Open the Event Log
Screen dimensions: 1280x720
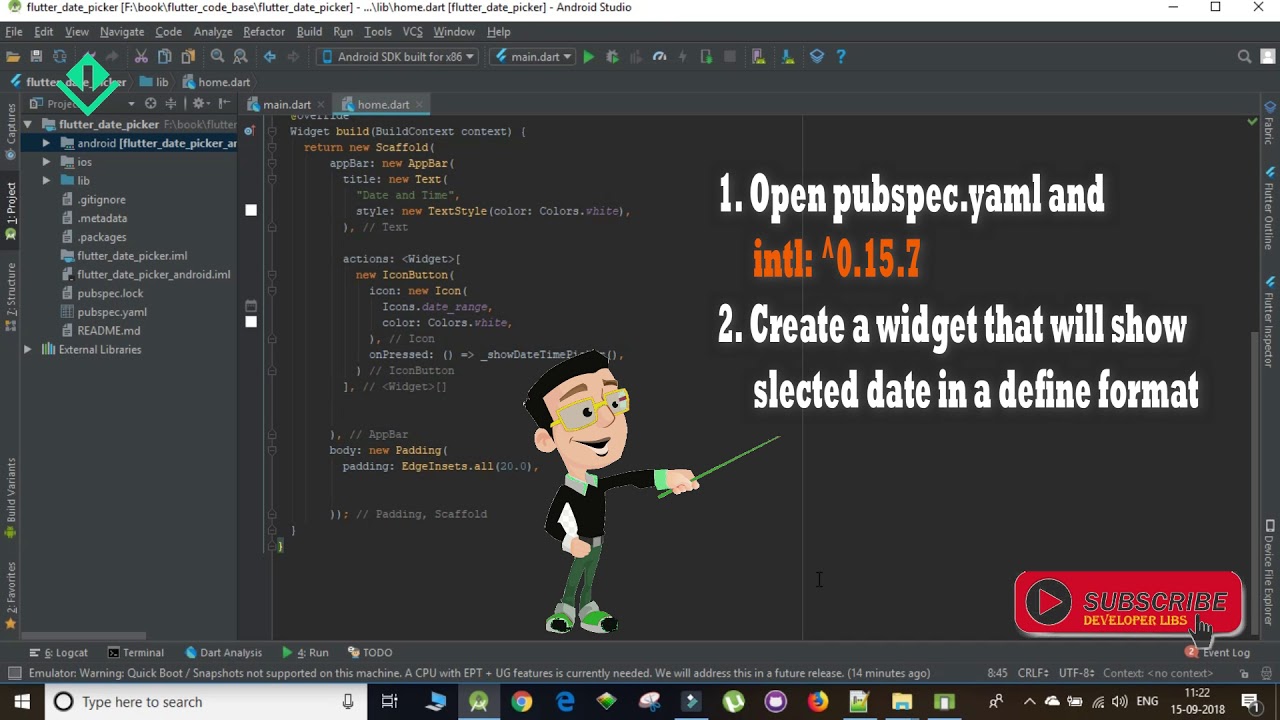[1218, 653]
